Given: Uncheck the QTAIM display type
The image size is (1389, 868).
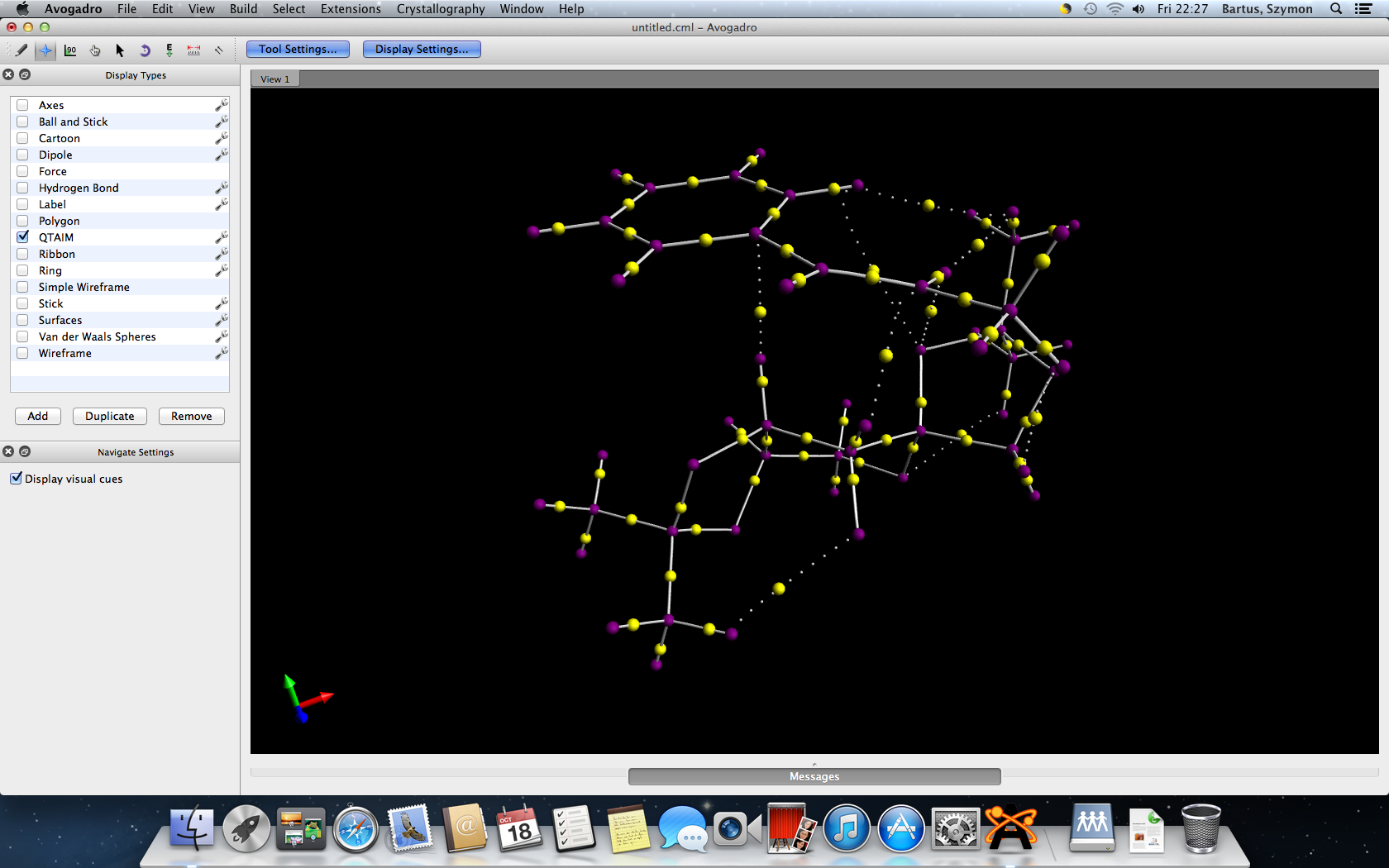Looking at the screenshot, I should 22,237.
